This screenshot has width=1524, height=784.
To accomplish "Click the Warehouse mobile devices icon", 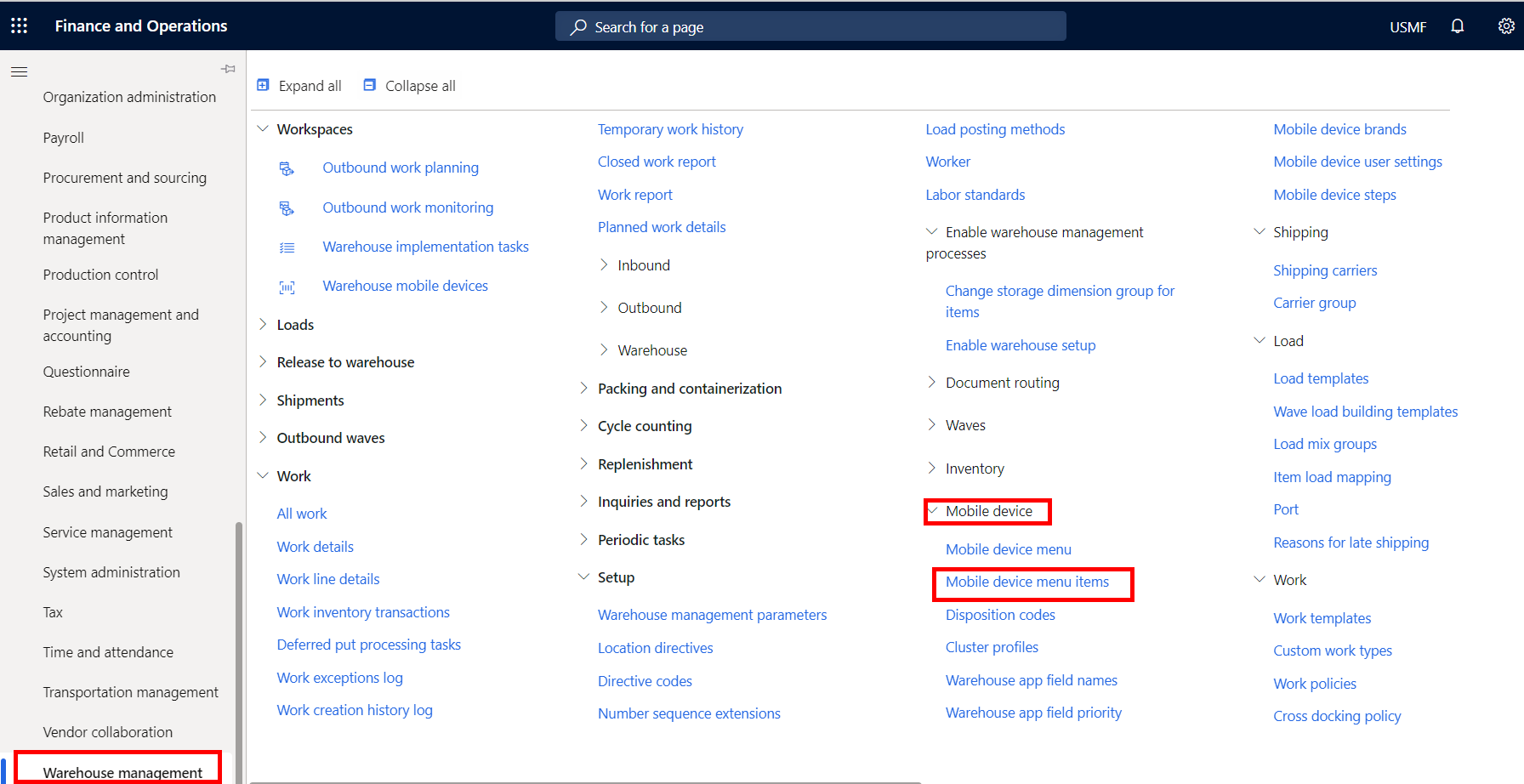I will (x=287, y=286).
